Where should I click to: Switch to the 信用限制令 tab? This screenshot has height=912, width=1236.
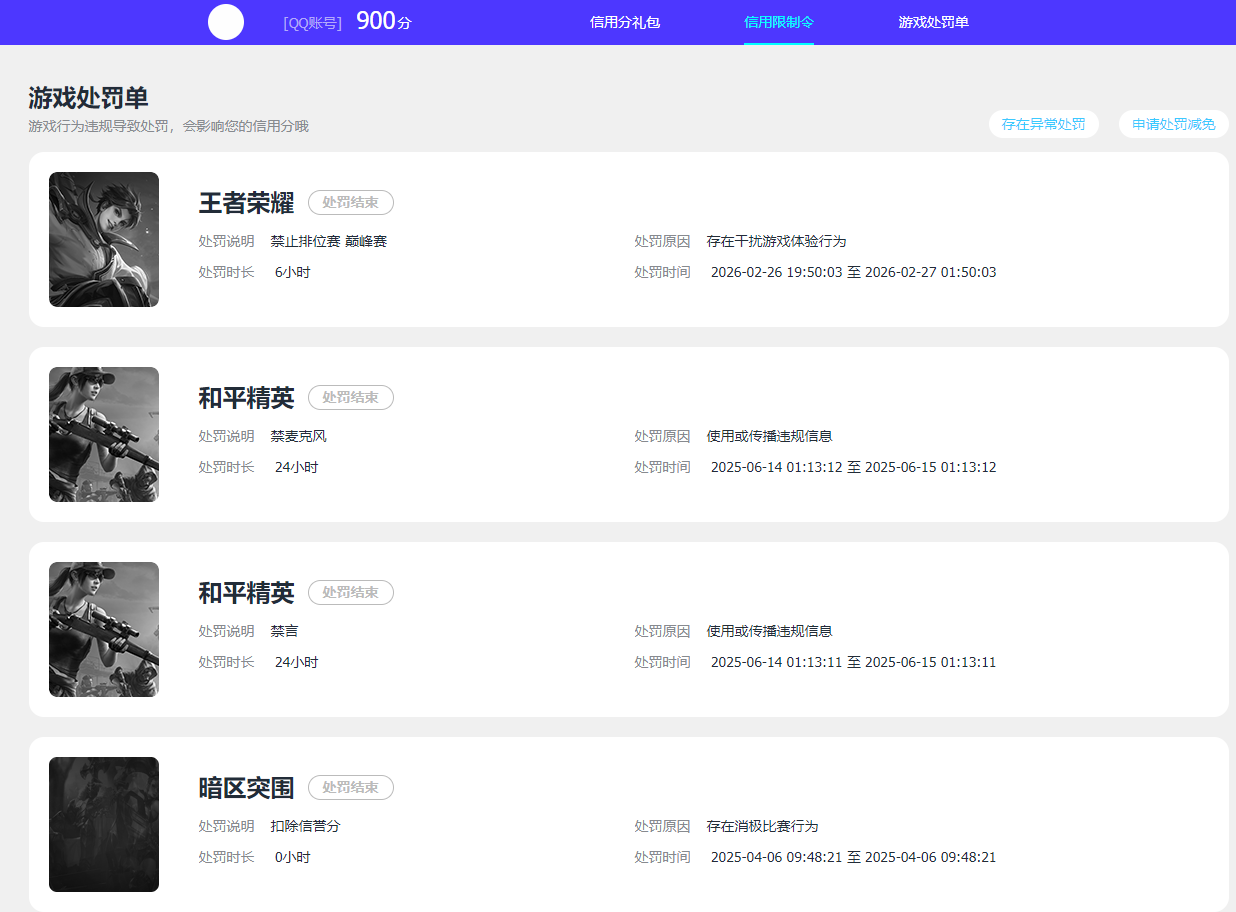(779, 22)
